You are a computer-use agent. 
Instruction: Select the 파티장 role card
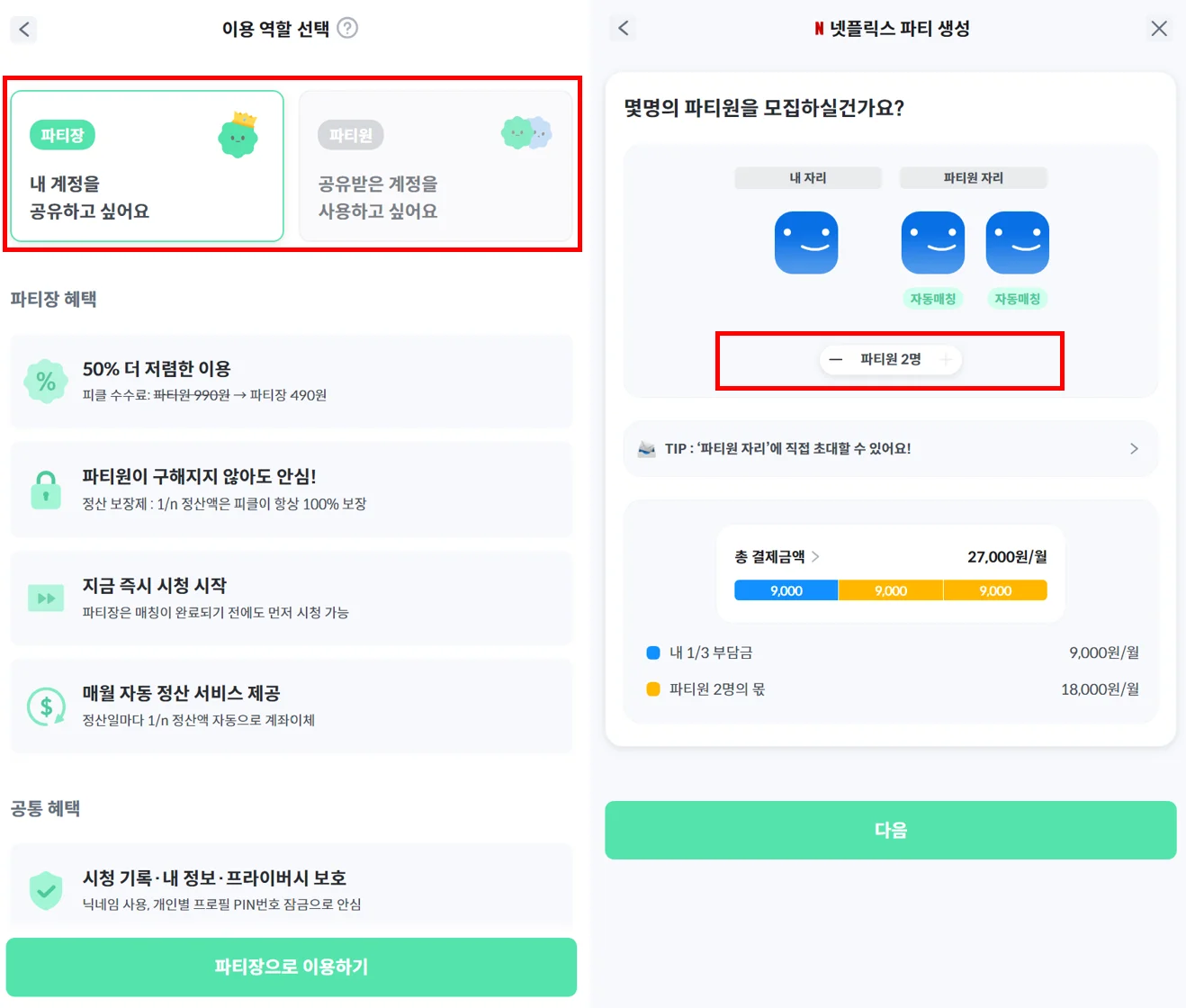point(148,166)
